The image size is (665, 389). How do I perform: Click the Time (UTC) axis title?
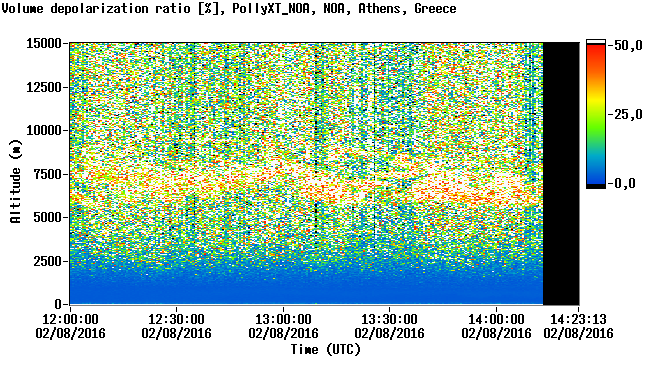[326, 350]
